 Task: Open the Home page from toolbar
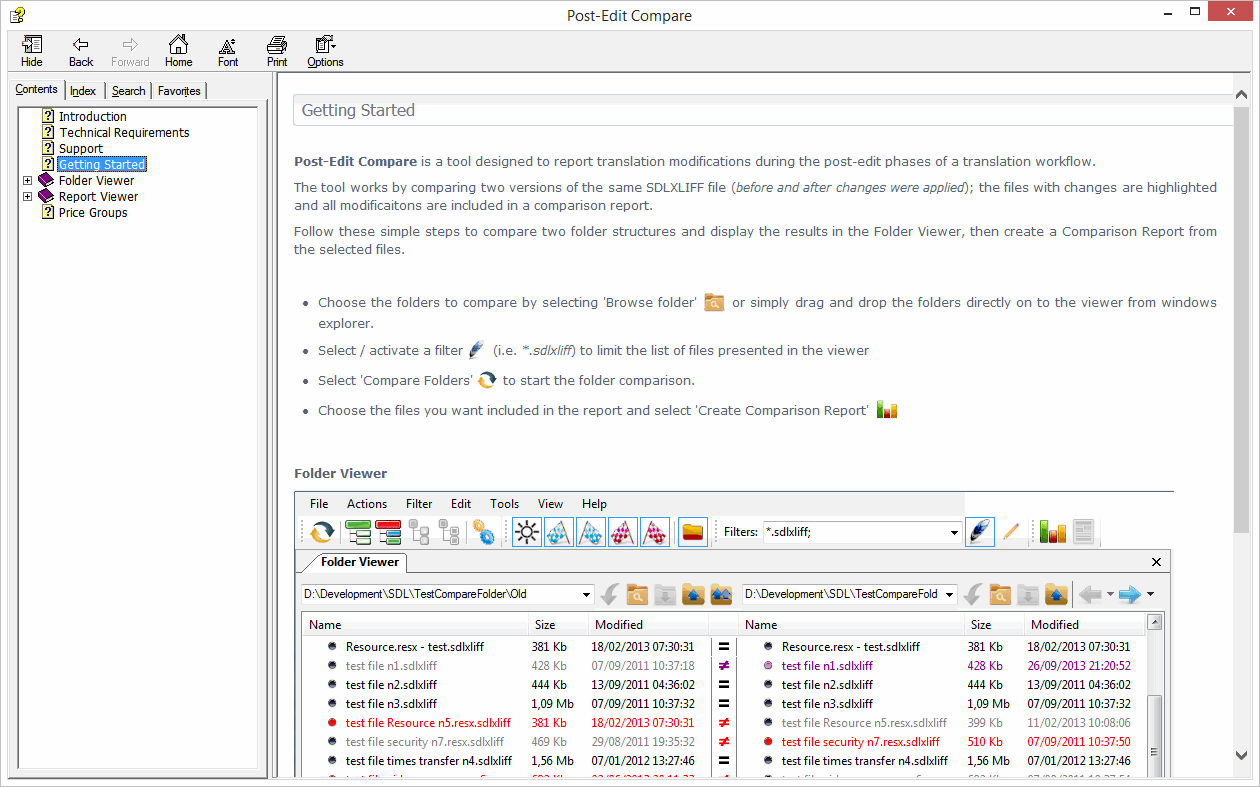click(178, 51)
